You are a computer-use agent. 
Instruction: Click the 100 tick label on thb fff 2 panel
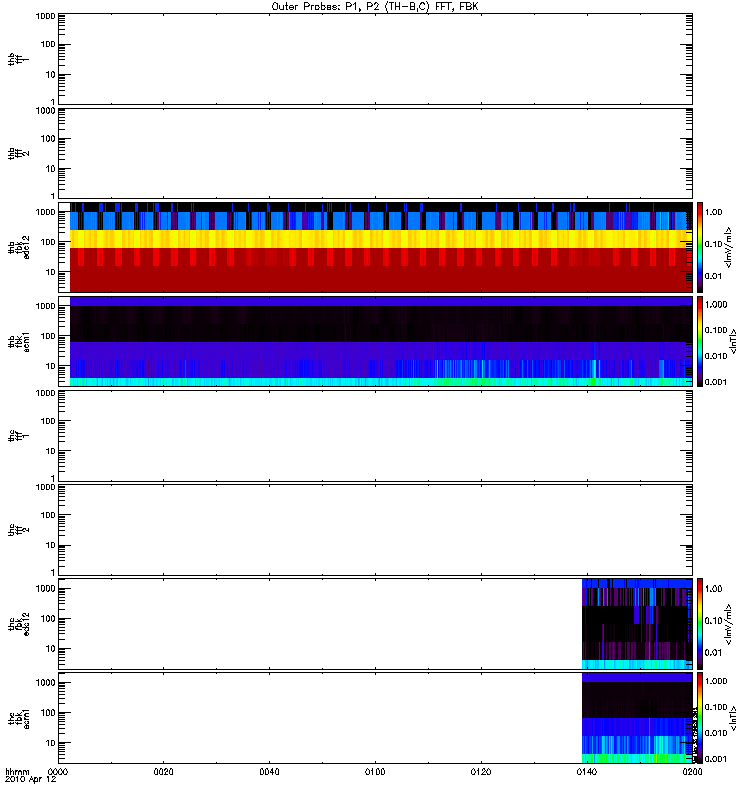[48, 139]
